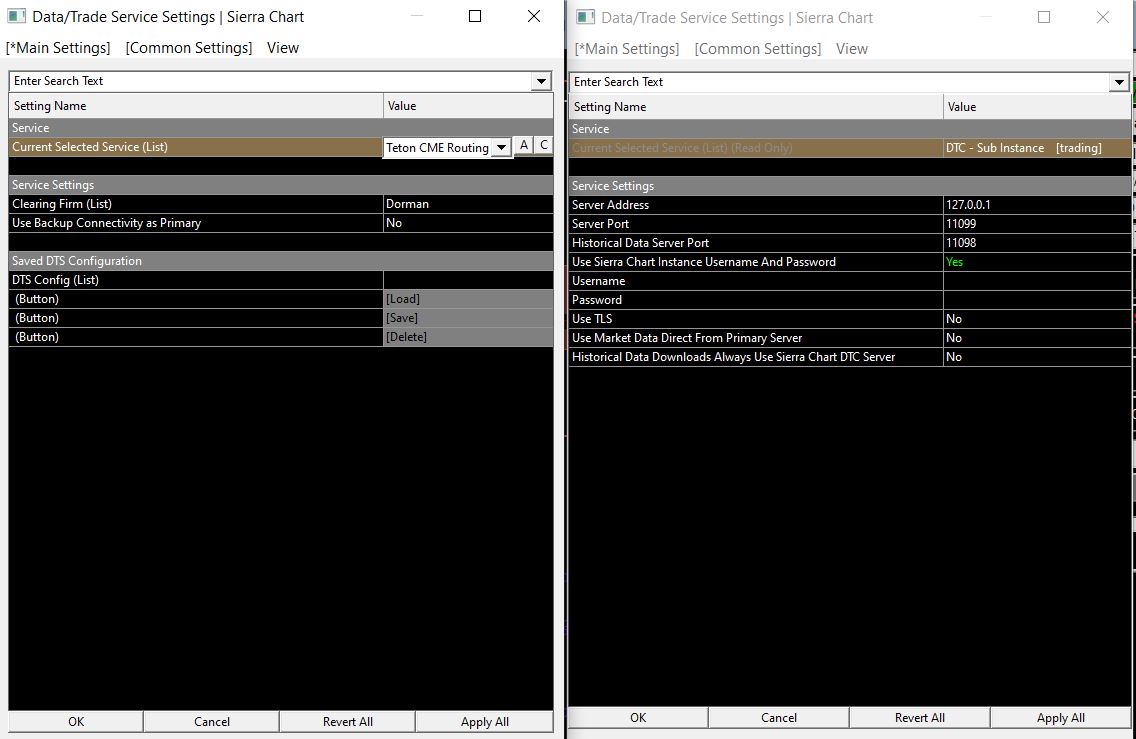Screen dimensions: 1136x739
Task: Click Setting Name column header in left window
Action: click(x=196, y=106)
